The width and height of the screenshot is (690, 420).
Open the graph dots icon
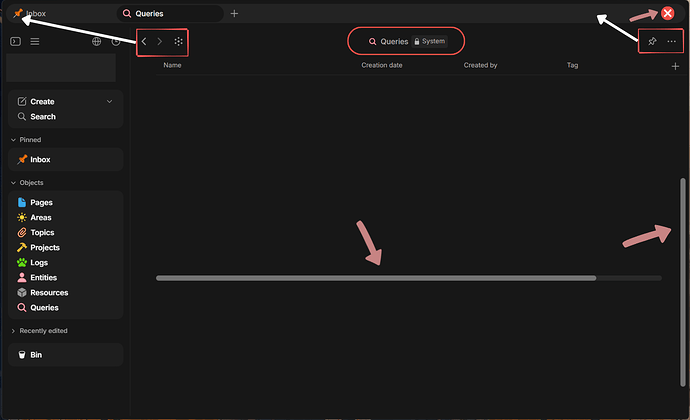click(178, 41)
